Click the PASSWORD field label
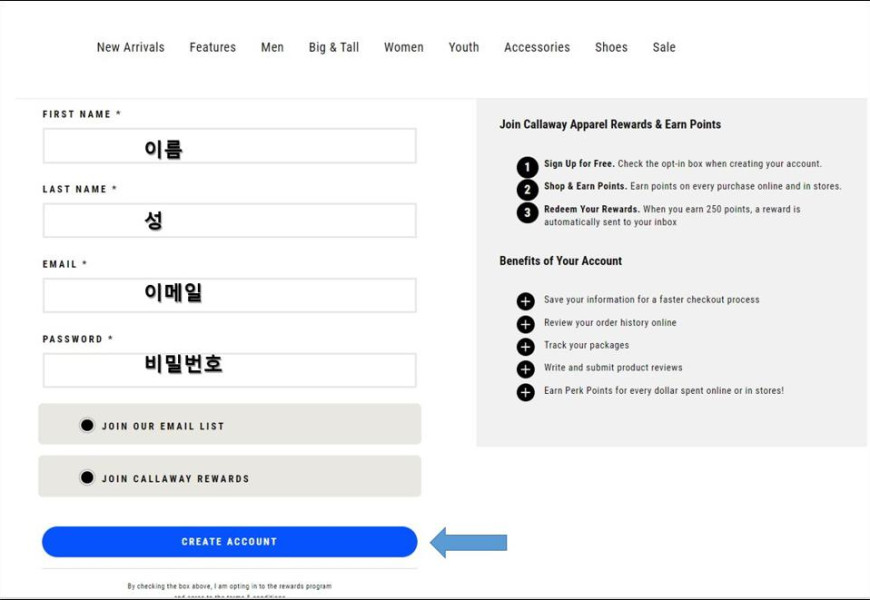The height and width of the screenshot is (600, 870). (78, 339)
